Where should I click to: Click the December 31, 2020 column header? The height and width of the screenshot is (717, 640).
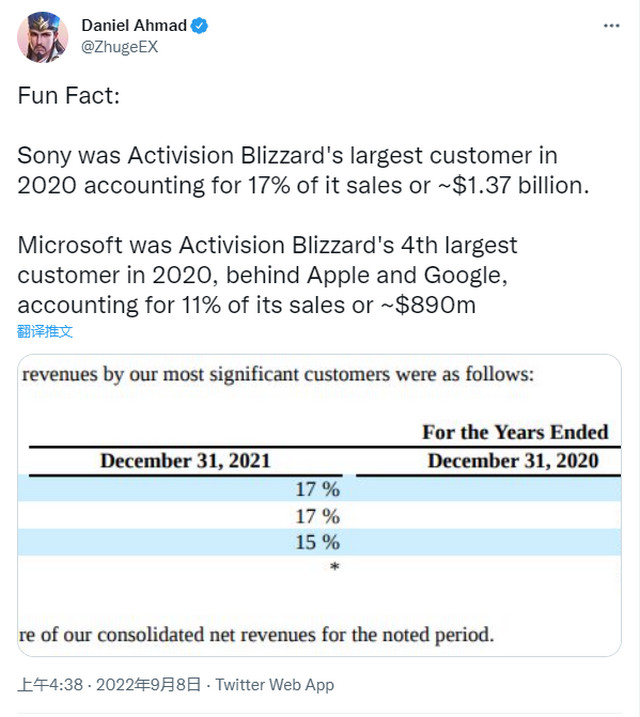[x=513, y=461]
